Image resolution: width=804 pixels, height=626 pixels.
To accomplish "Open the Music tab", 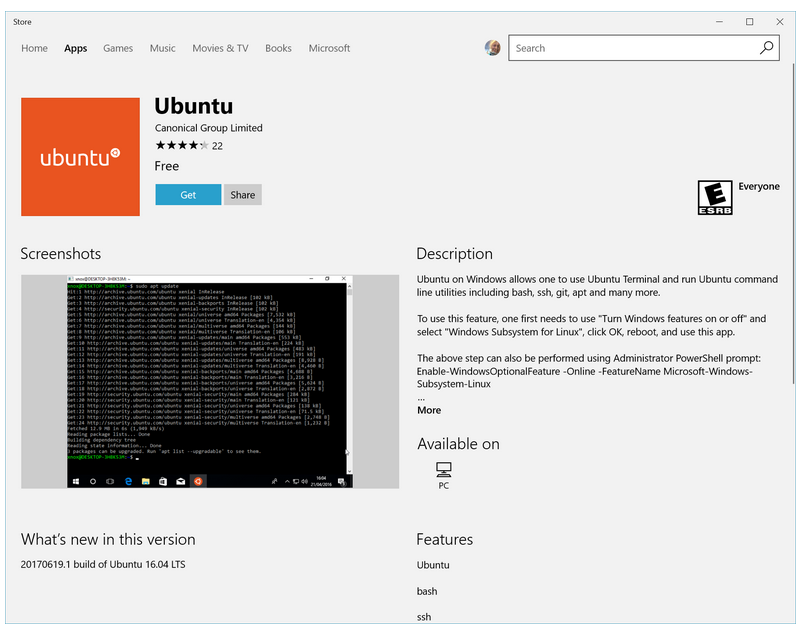I will [x=163, y=48].
